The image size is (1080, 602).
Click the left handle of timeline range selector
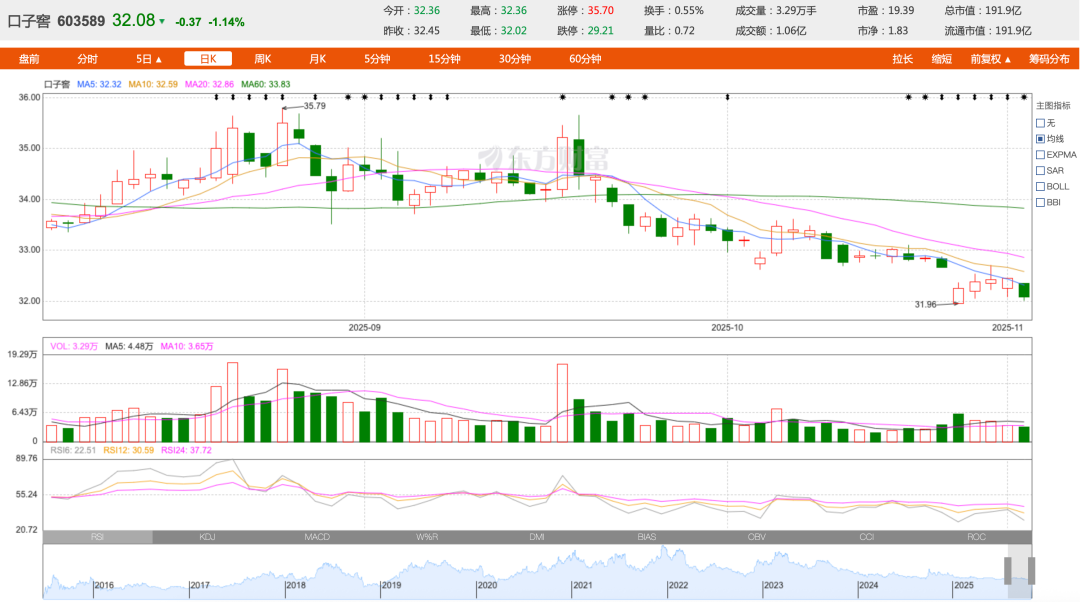[x=1007, y=571]
